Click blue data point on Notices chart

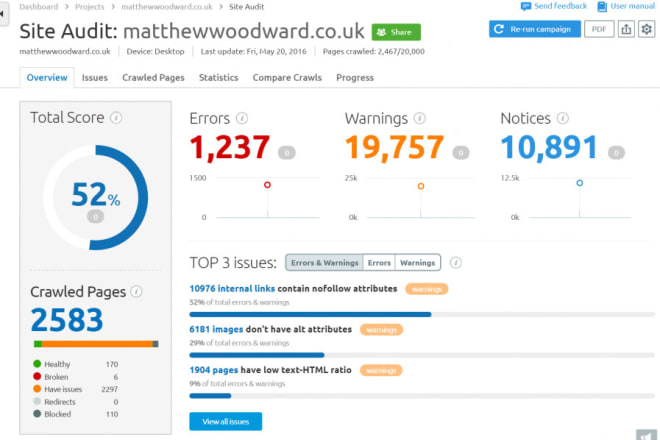[x=580, y=183]
